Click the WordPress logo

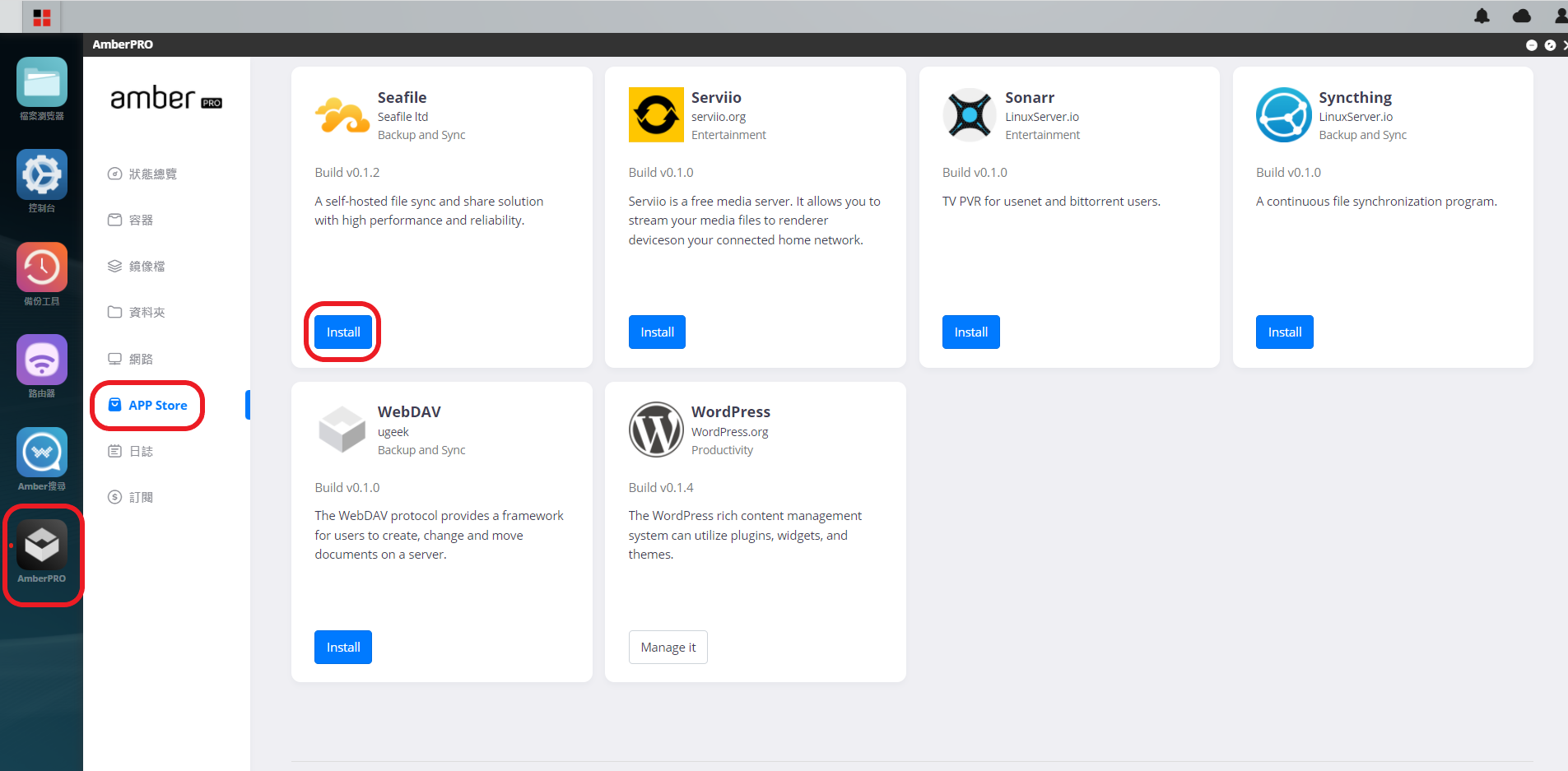pyautogui.click(x=656, y=430)
